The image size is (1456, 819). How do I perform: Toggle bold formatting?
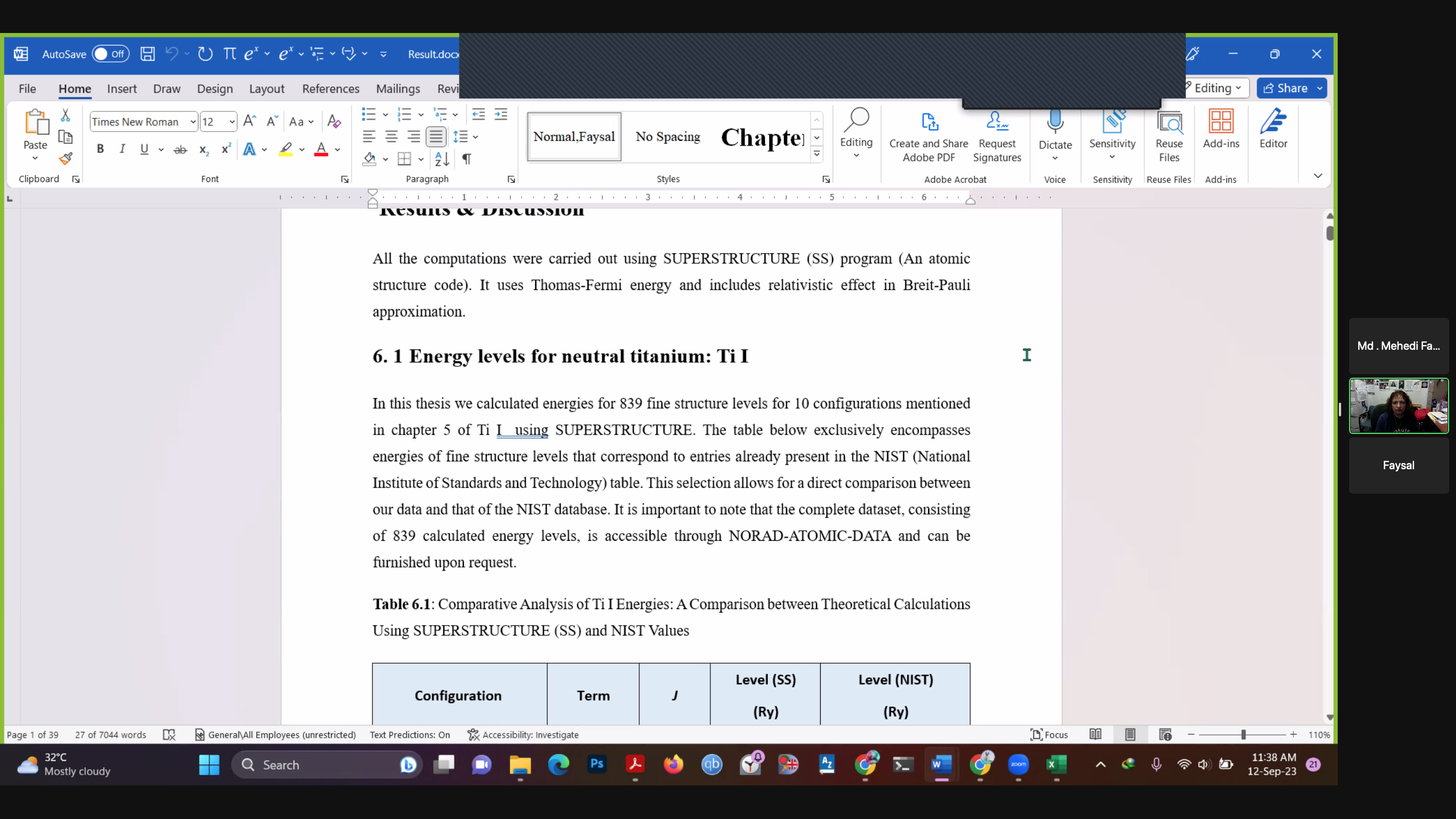tap(100, 149)
